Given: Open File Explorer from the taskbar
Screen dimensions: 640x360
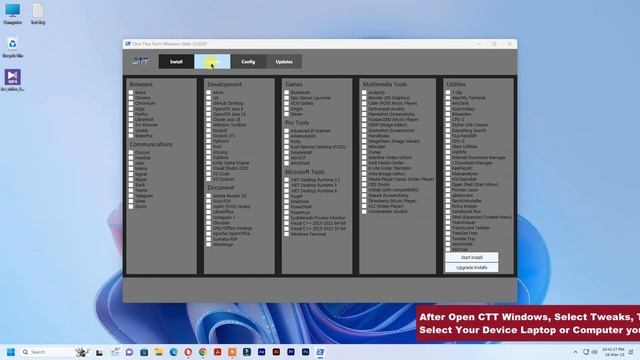Looking at the screenshot, I should [x=158, y=352].
